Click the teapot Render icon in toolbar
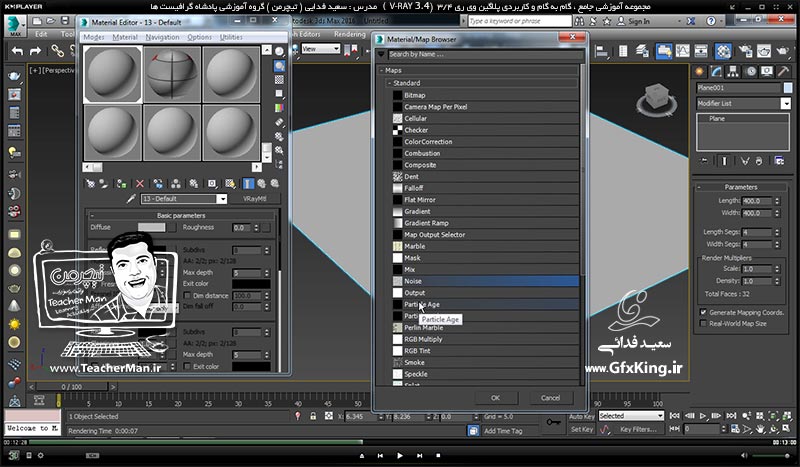This screenshot has width=800, height=467. tap(783, 51)
